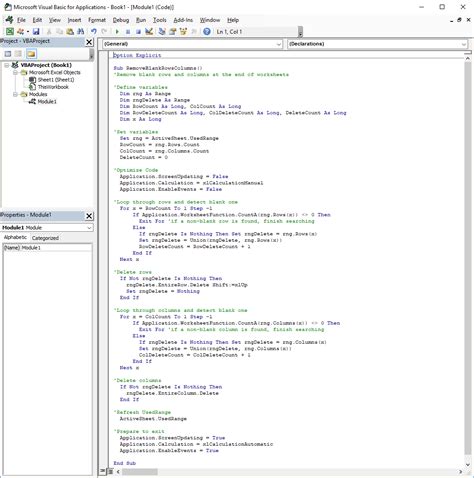Click Toggle Folders icon in Project pane

tap(31, 54)
